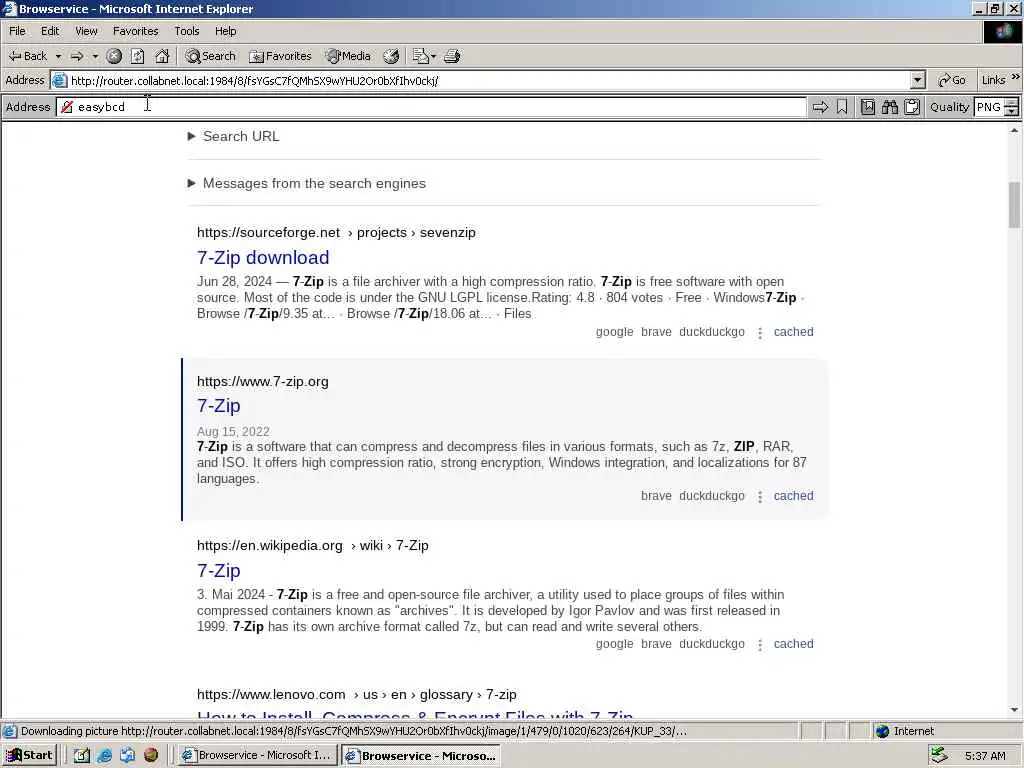Increase quality with the up stepper arrow
The width and height of the screenshot is (1024, 768).
click(1012, 103)
